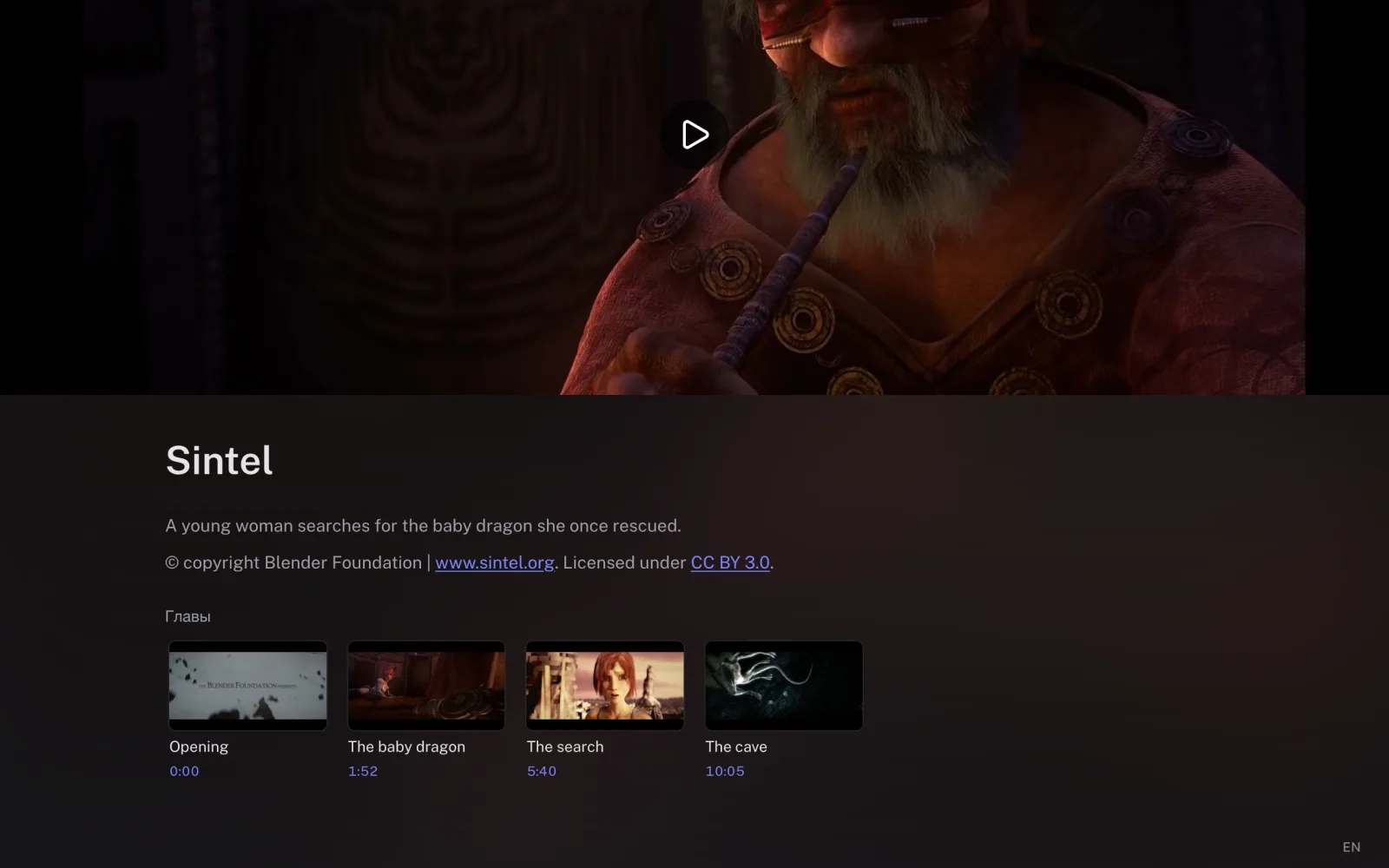
Task: Select The cave chapter thumbnail
Action: pos(784,686)
